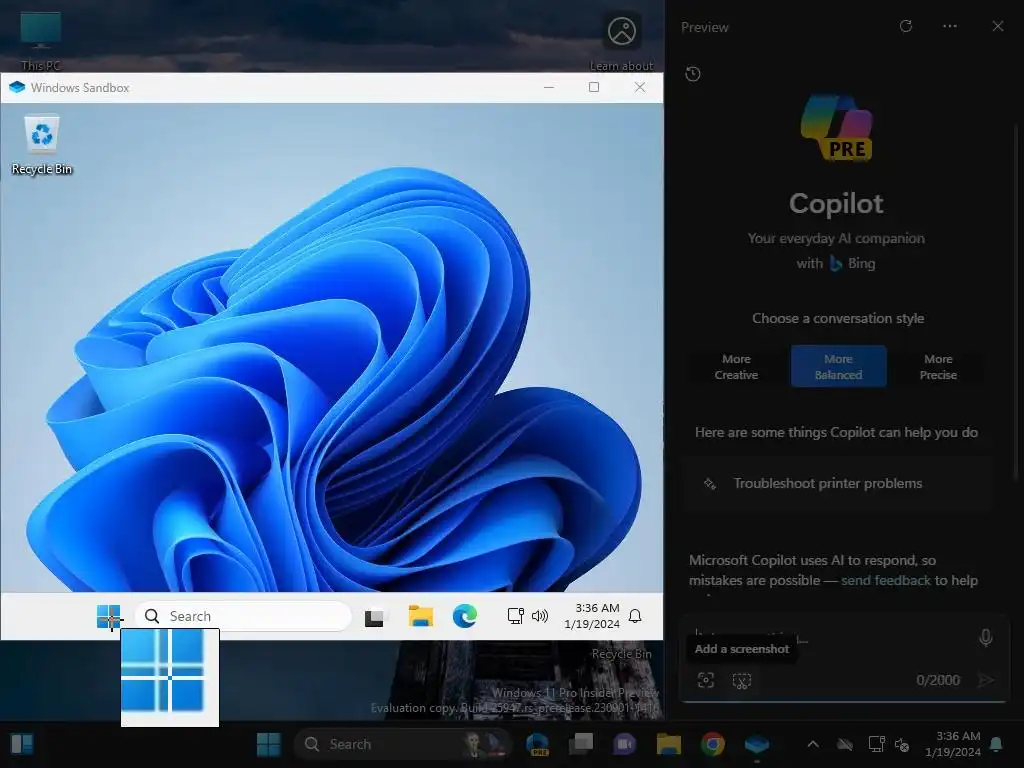Click the network icon in Sandbox tray
The width and height of the screenshot is (1024, 768).
point(515,616)
